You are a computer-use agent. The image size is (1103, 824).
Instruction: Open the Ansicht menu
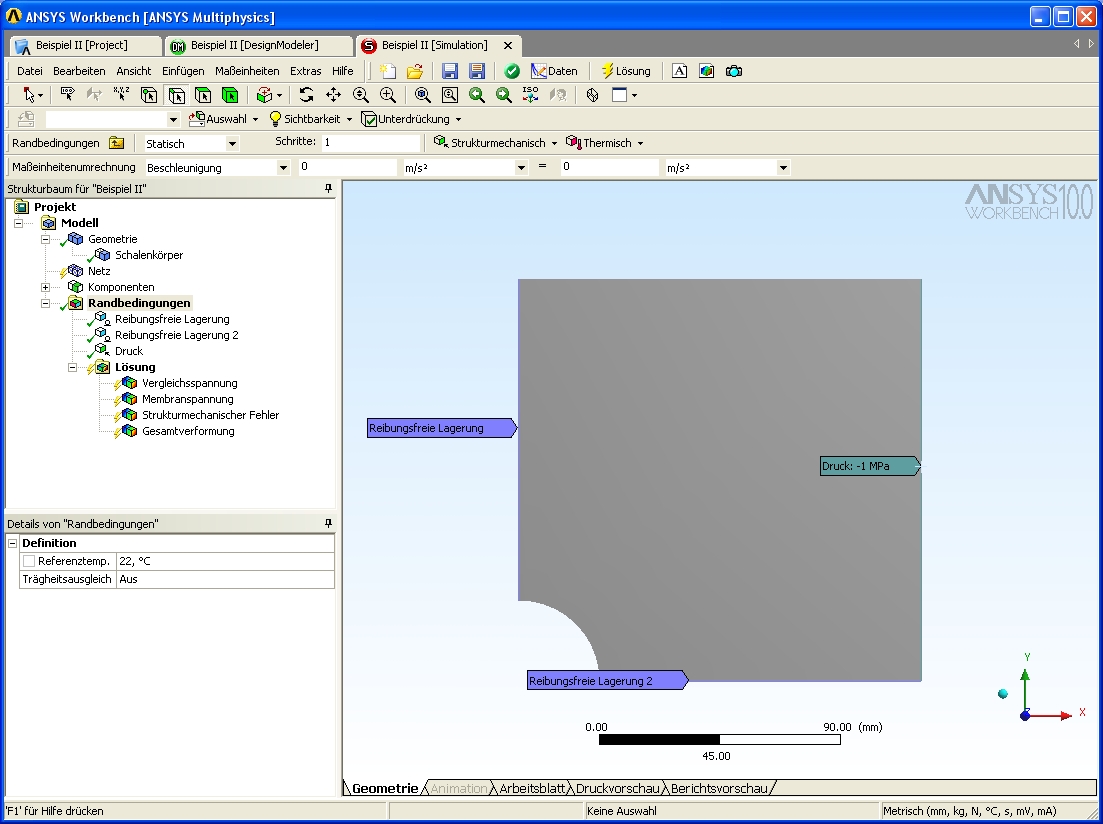coord(134,71)
